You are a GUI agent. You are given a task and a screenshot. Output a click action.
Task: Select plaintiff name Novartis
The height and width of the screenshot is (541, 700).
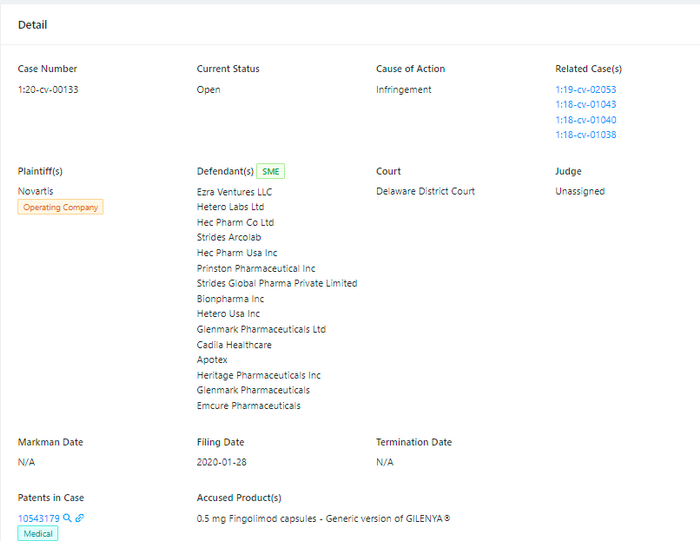click(35, 191)
